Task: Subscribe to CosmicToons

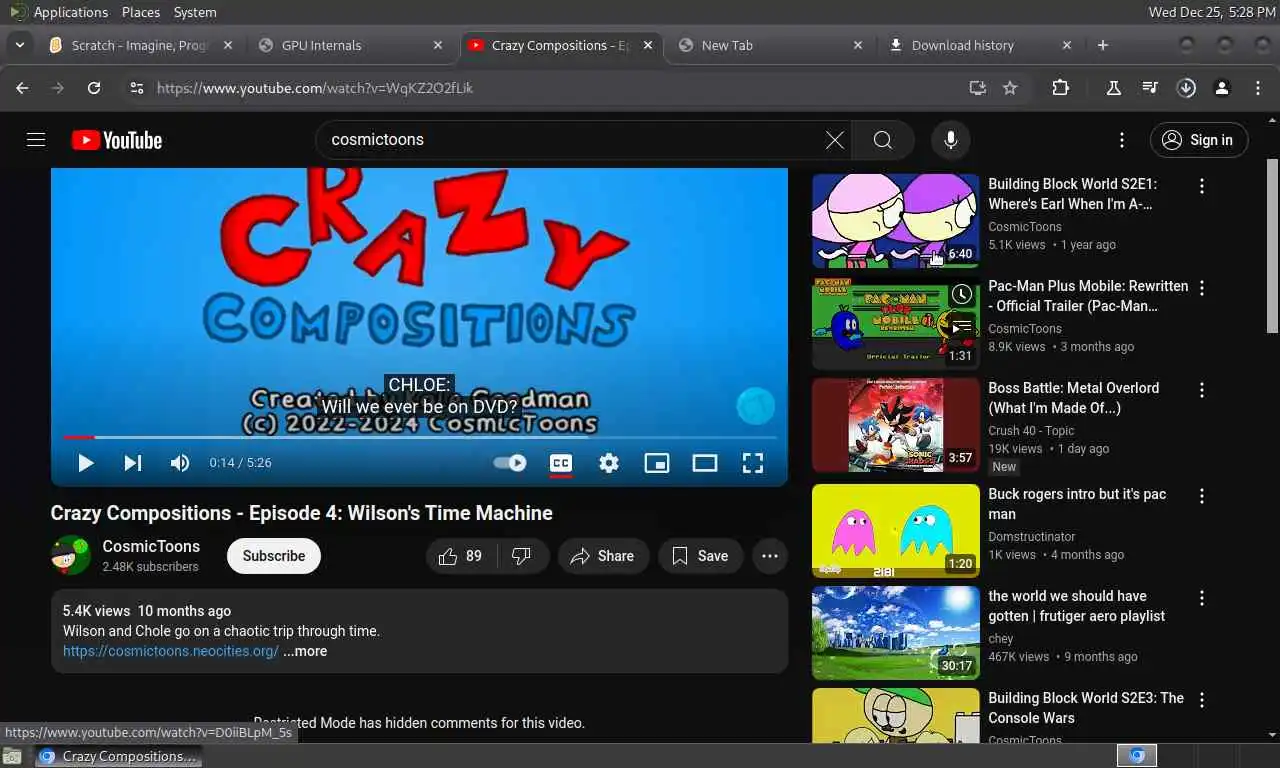Action: coord(274,556)
